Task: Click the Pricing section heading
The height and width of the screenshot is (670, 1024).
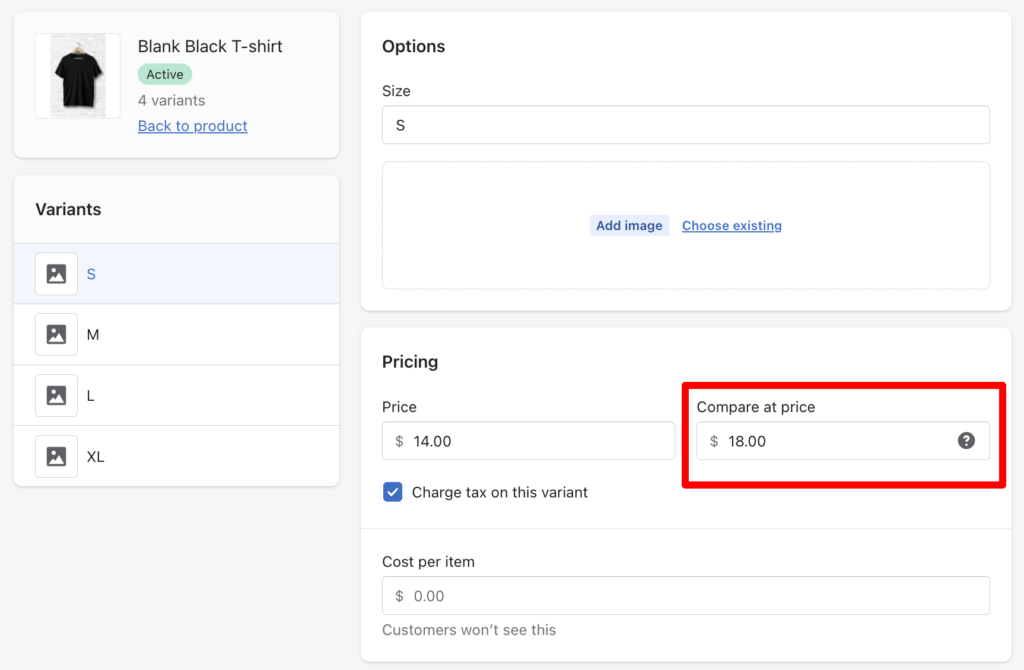Action: click(410, 362)
